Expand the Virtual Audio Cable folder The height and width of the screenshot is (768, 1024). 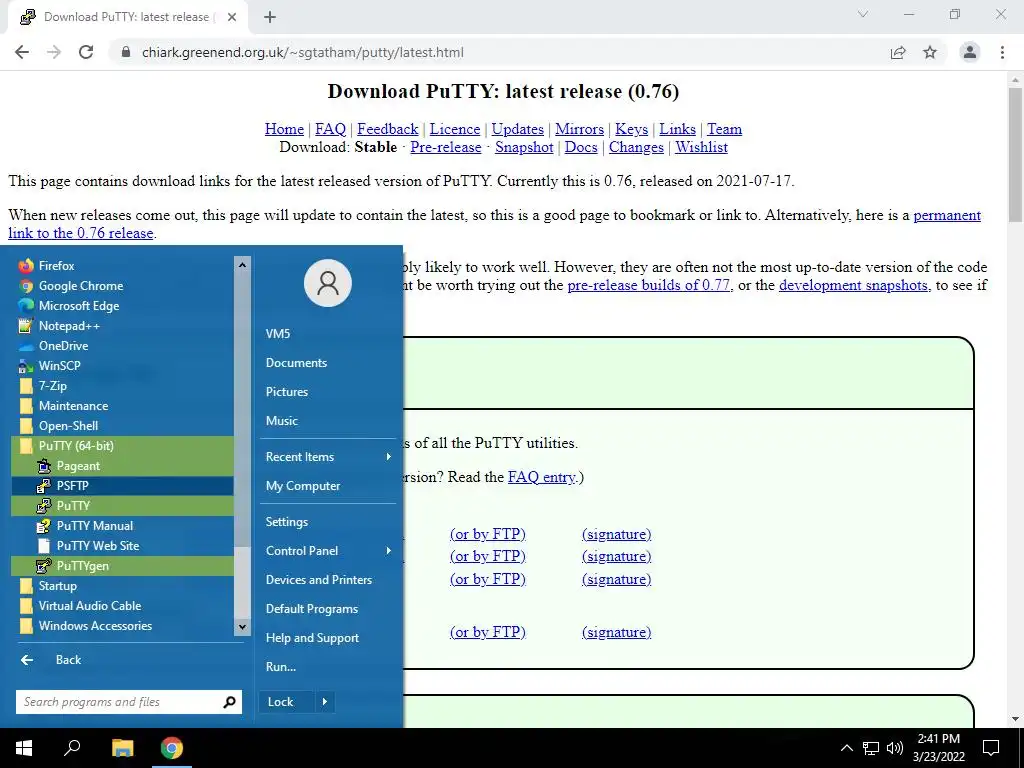[122, 606]
